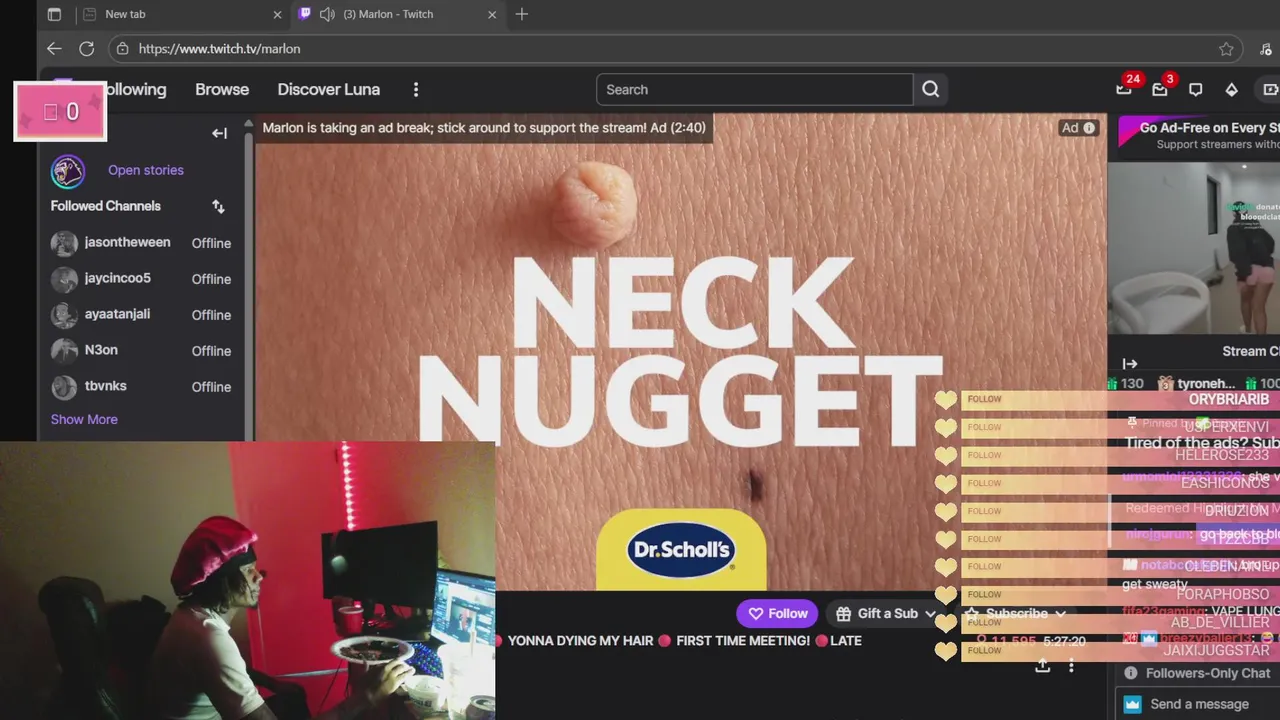This screenshot has width=1280, height=720.
Task: Open the Browse page
Action: (222, 89)
